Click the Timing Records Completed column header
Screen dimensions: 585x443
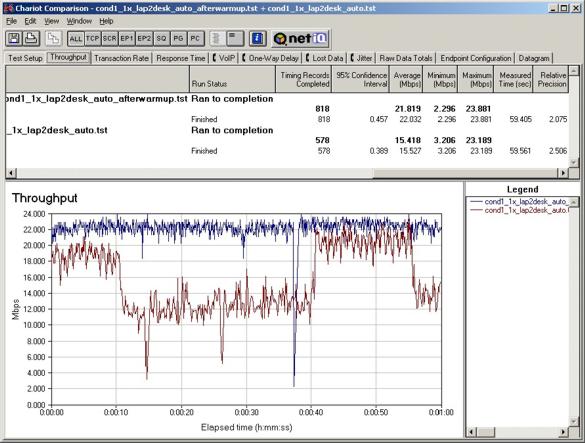(304, 79)
